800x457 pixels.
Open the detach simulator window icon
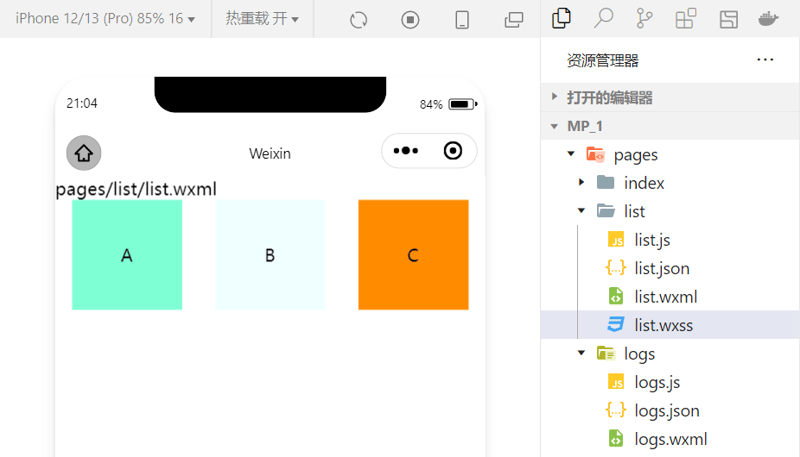point(514,20)
